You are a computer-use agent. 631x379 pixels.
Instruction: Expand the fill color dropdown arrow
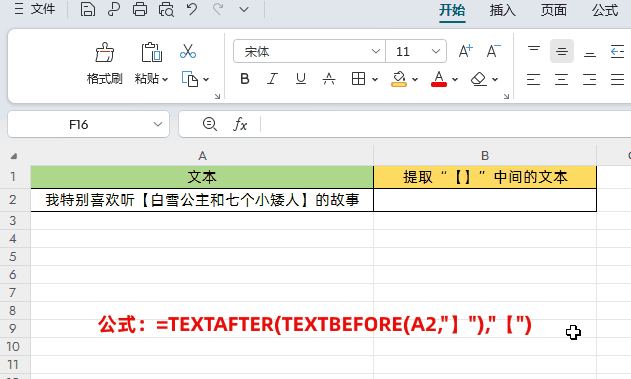[x=415, y=80]
